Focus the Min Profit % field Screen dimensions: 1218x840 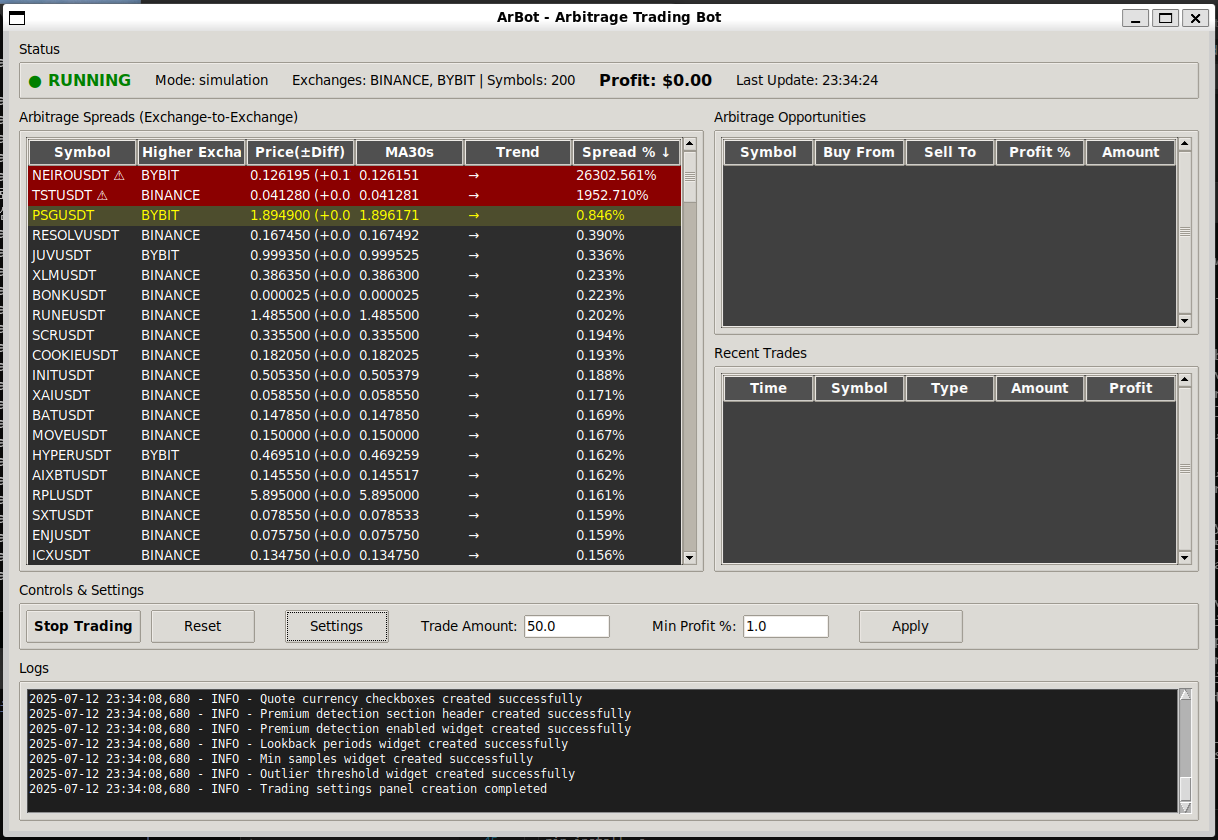coord(786,626)
